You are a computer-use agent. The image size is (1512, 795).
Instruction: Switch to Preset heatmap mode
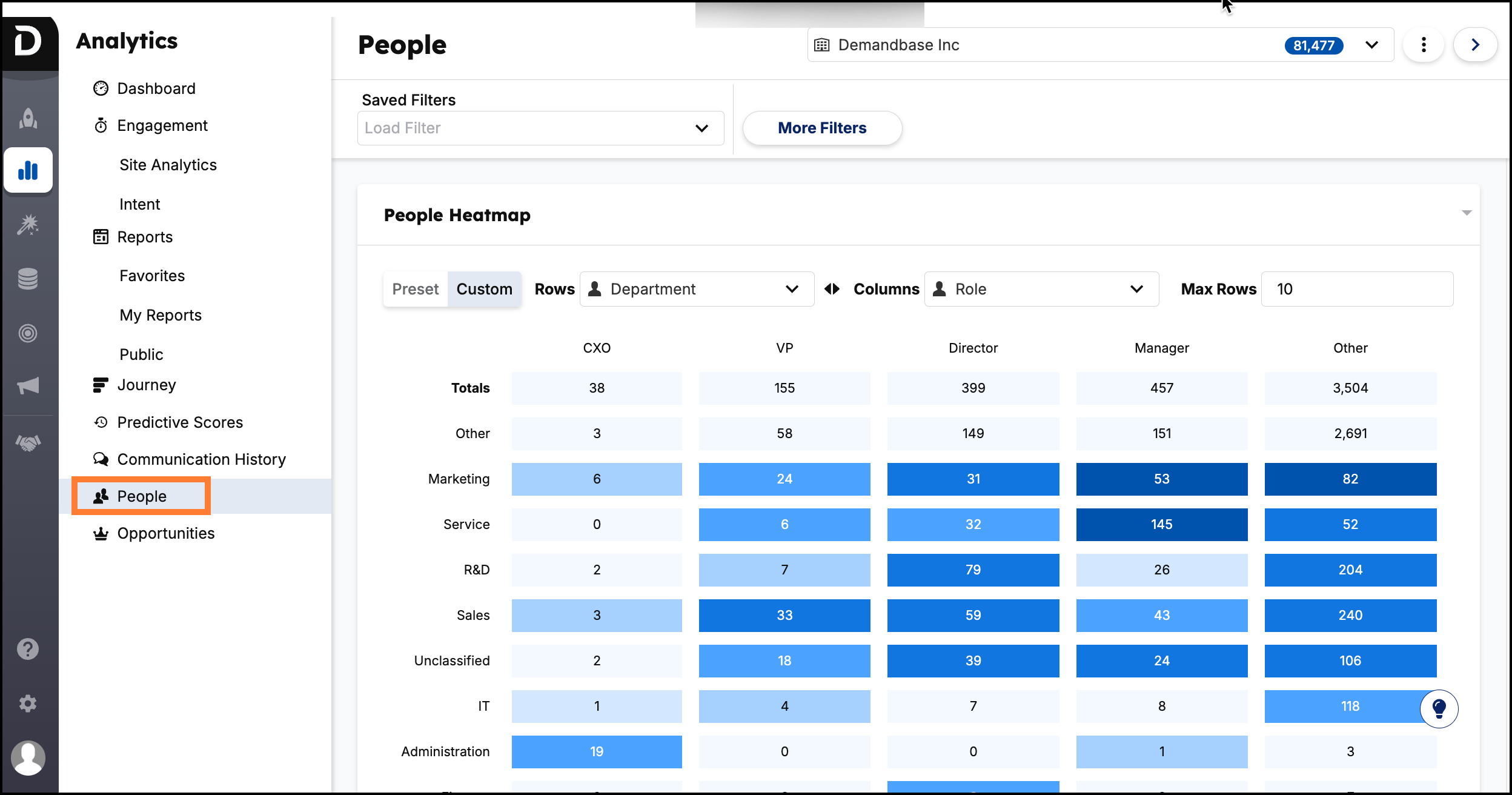(x=416, y=289)
